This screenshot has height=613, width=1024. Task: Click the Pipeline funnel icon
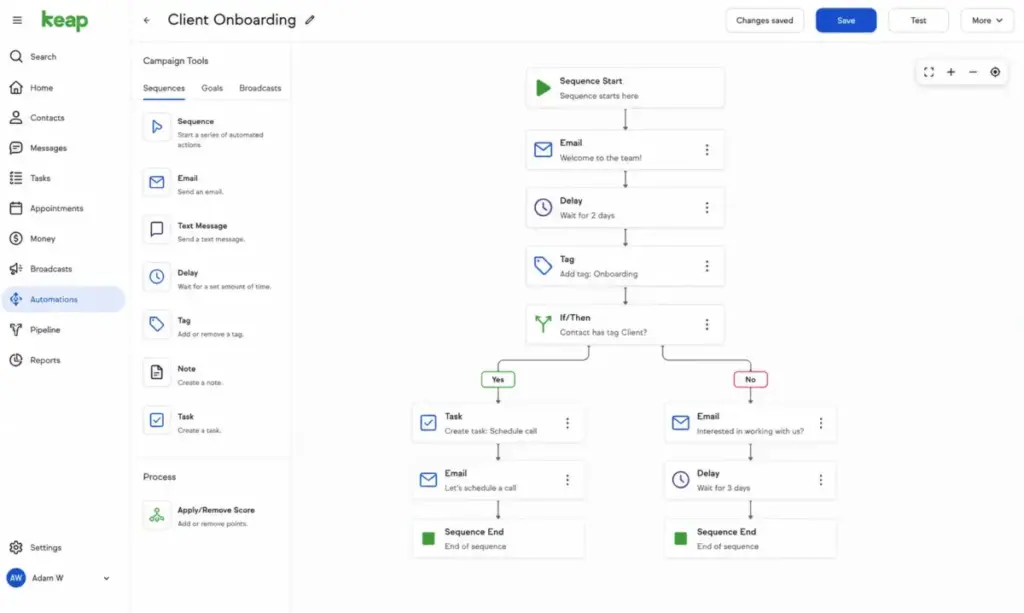coord(16,330)
